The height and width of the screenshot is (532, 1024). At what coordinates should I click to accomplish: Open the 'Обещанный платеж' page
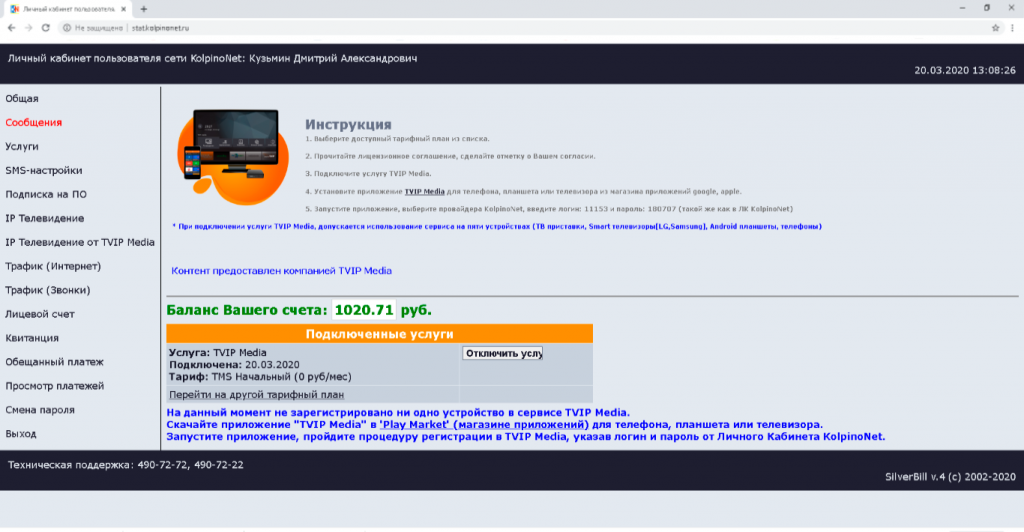click(54, 362)
